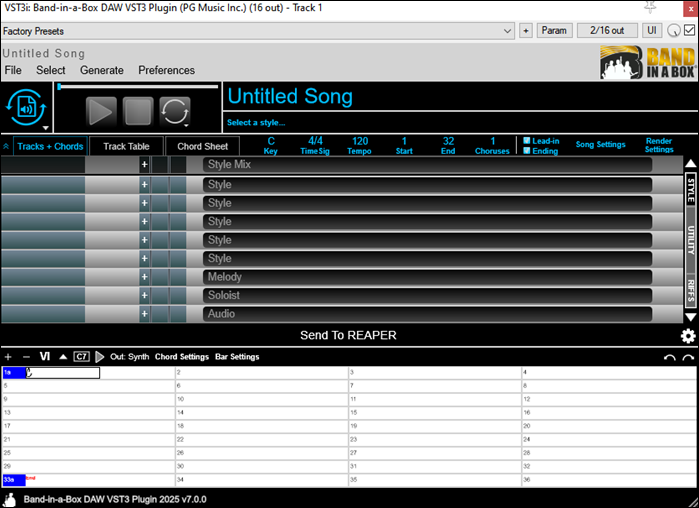Toggle the Ending checkbox

526,151
